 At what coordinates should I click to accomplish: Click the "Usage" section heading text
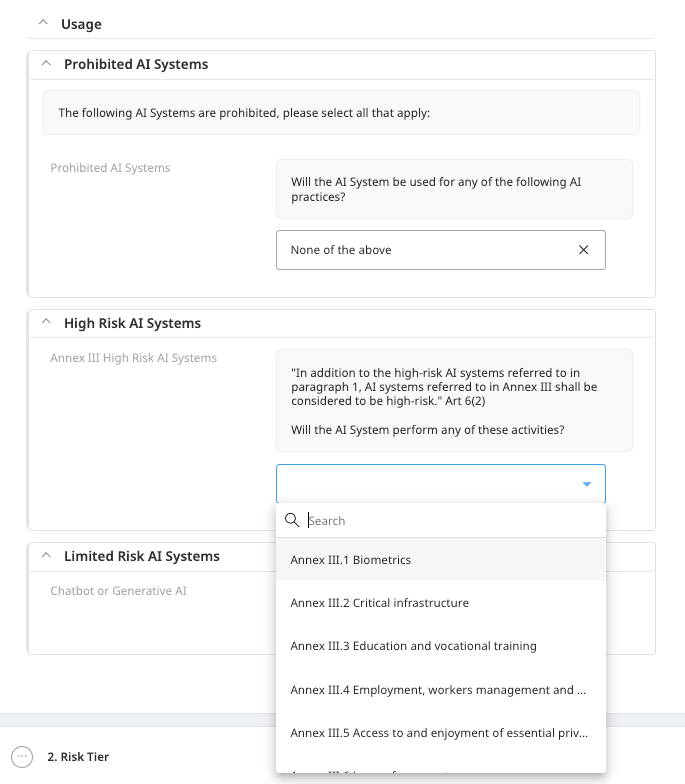[x=81, y=24]
